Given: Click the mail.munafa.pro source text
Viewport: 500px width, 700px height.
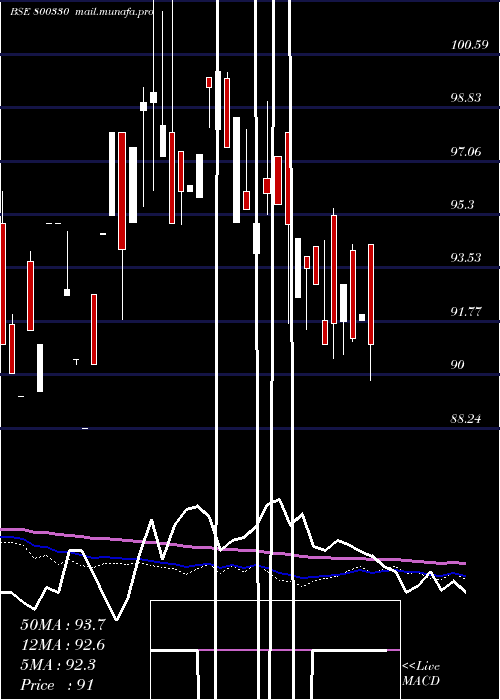Looking at the screenshot, I should pyautogui.click(x=113, y=12).
